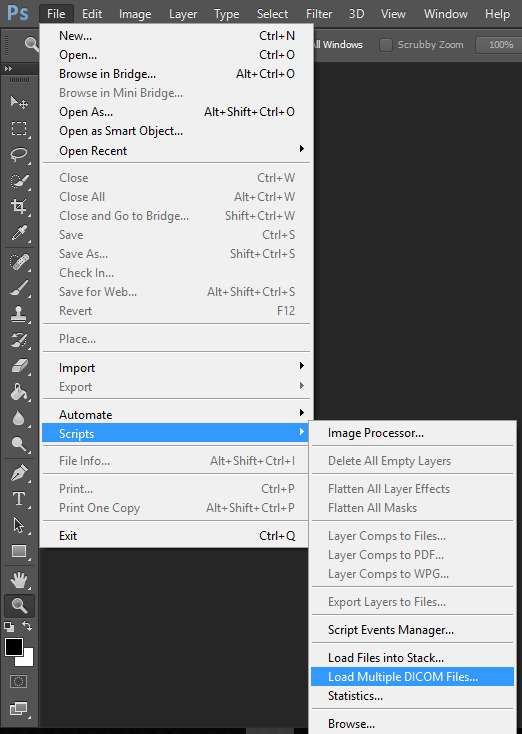Select the Quick Selection tool
The height and width of the screenshot is (734, 522).
19,181
